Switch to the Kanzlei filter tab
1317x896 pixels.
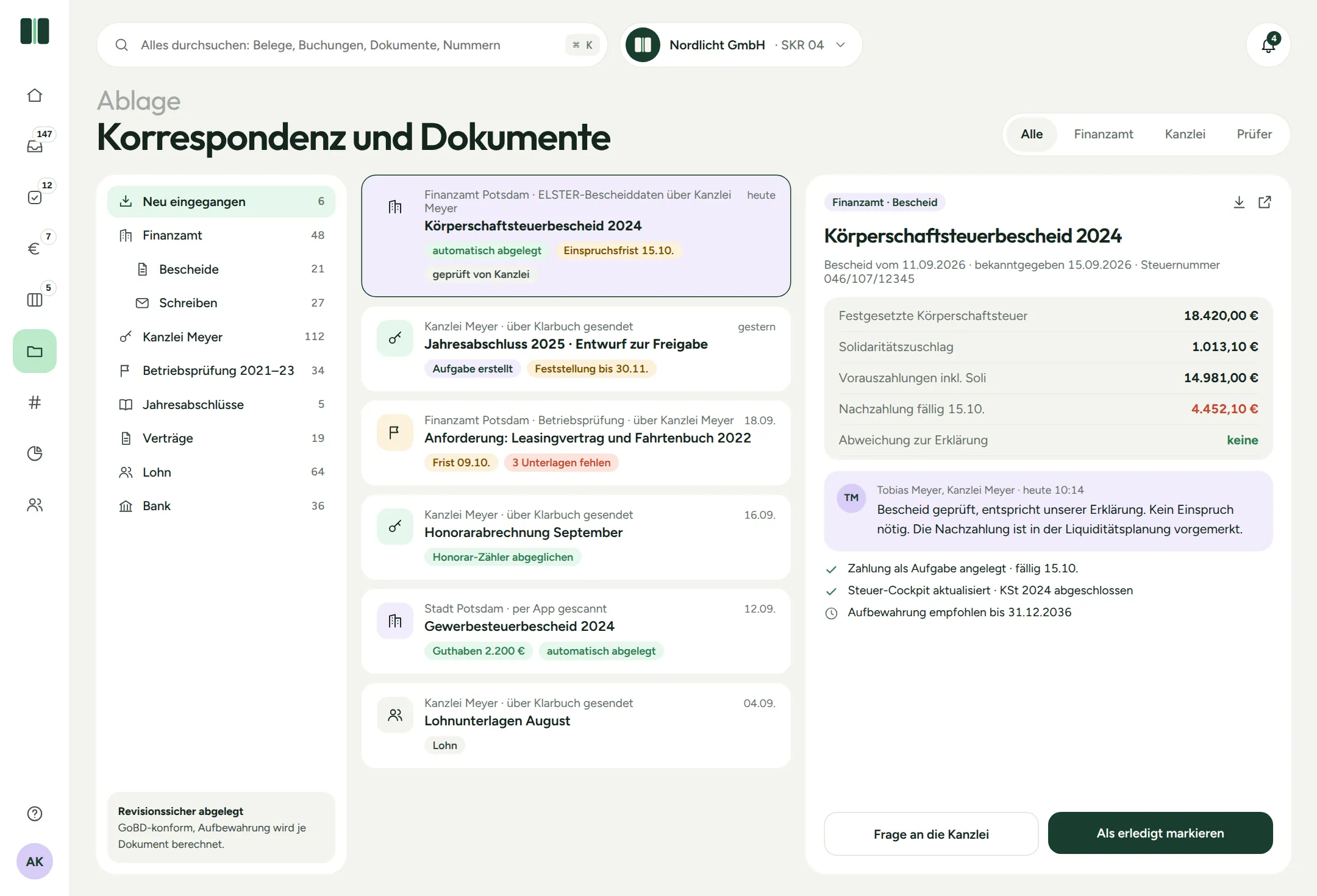pyautogui.click(x=1185, y=134)
